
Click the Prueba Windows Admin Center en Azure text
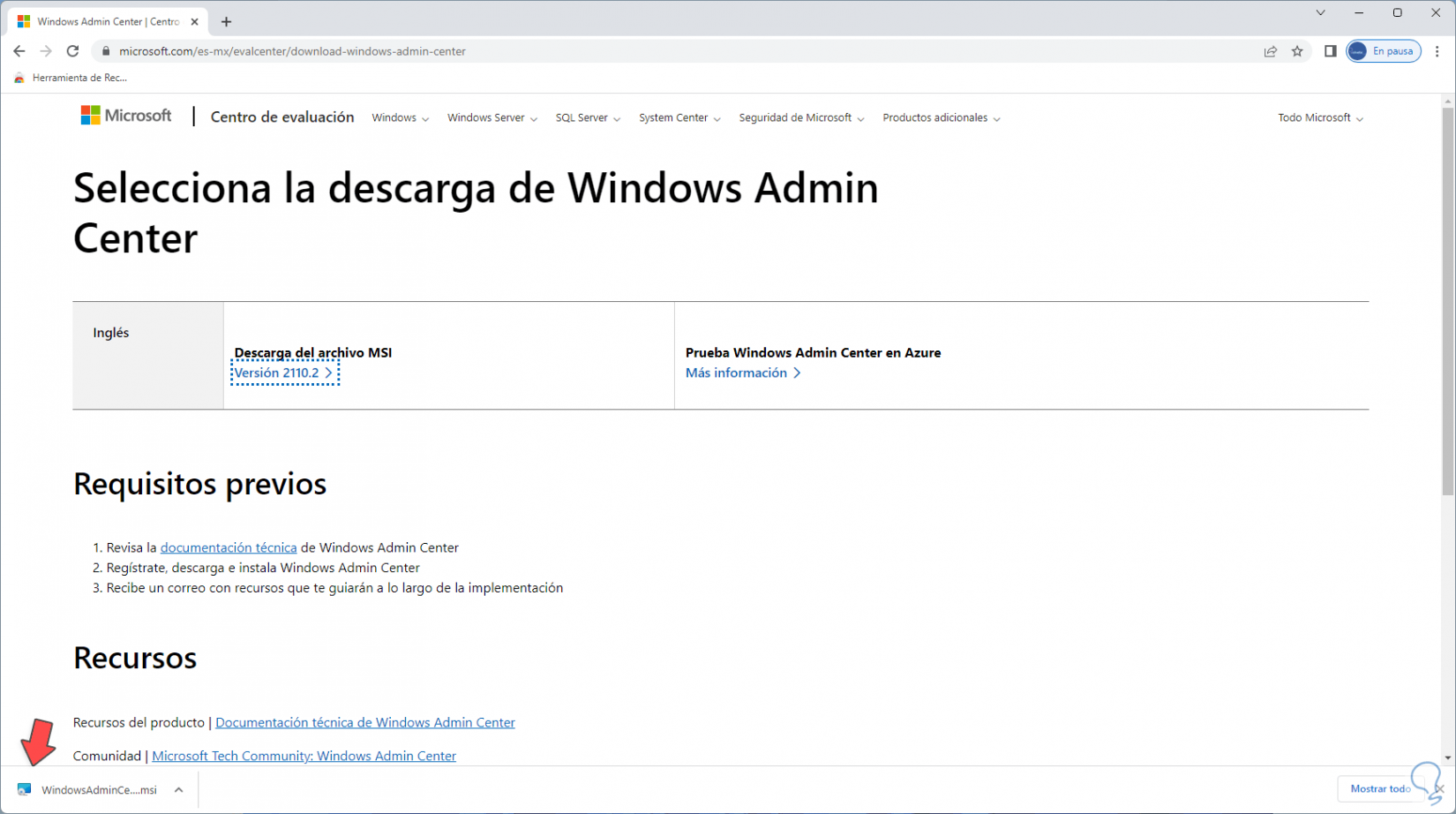coord(813,352)
